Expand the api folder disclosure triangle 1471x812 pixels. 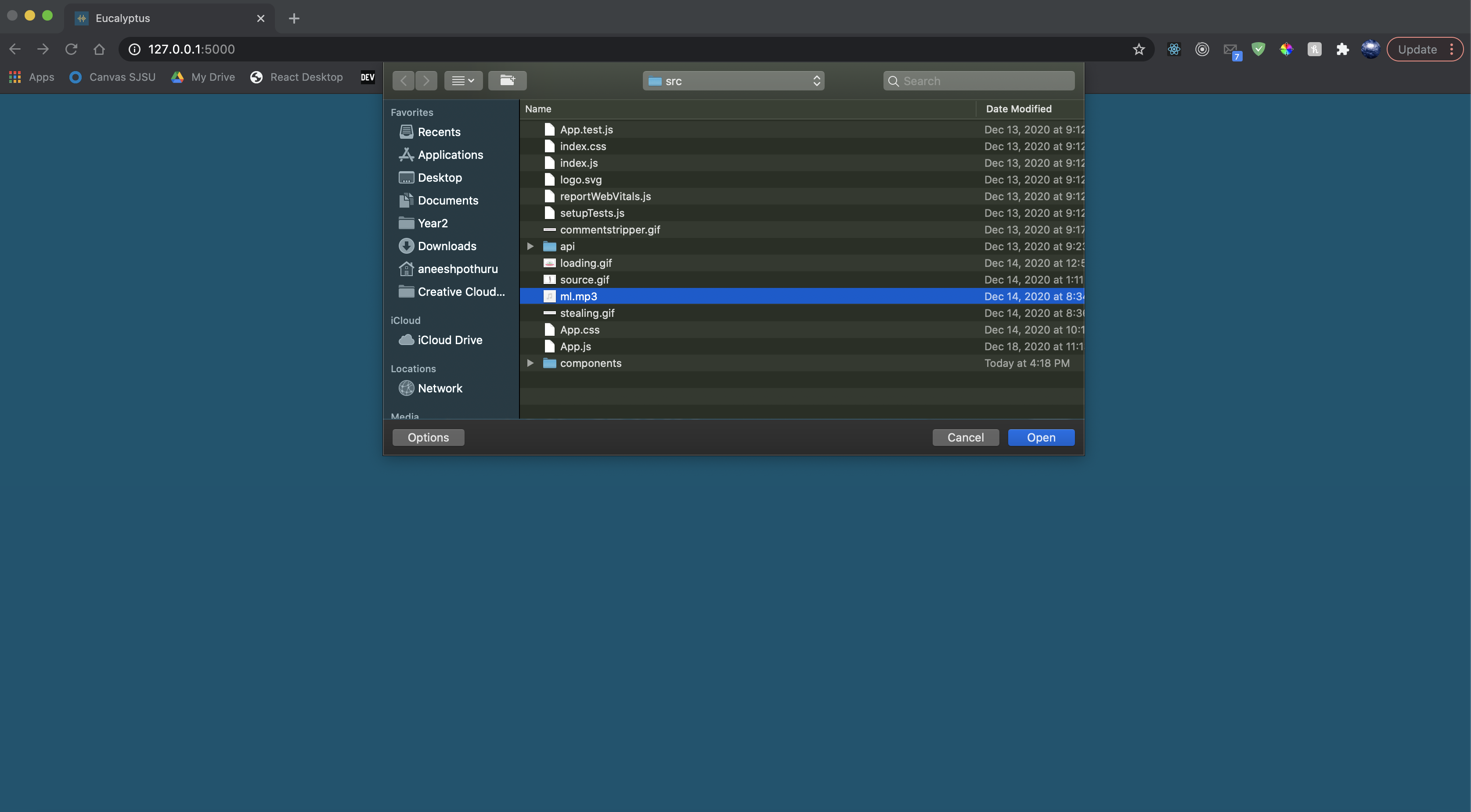click(x=530, y=247)
